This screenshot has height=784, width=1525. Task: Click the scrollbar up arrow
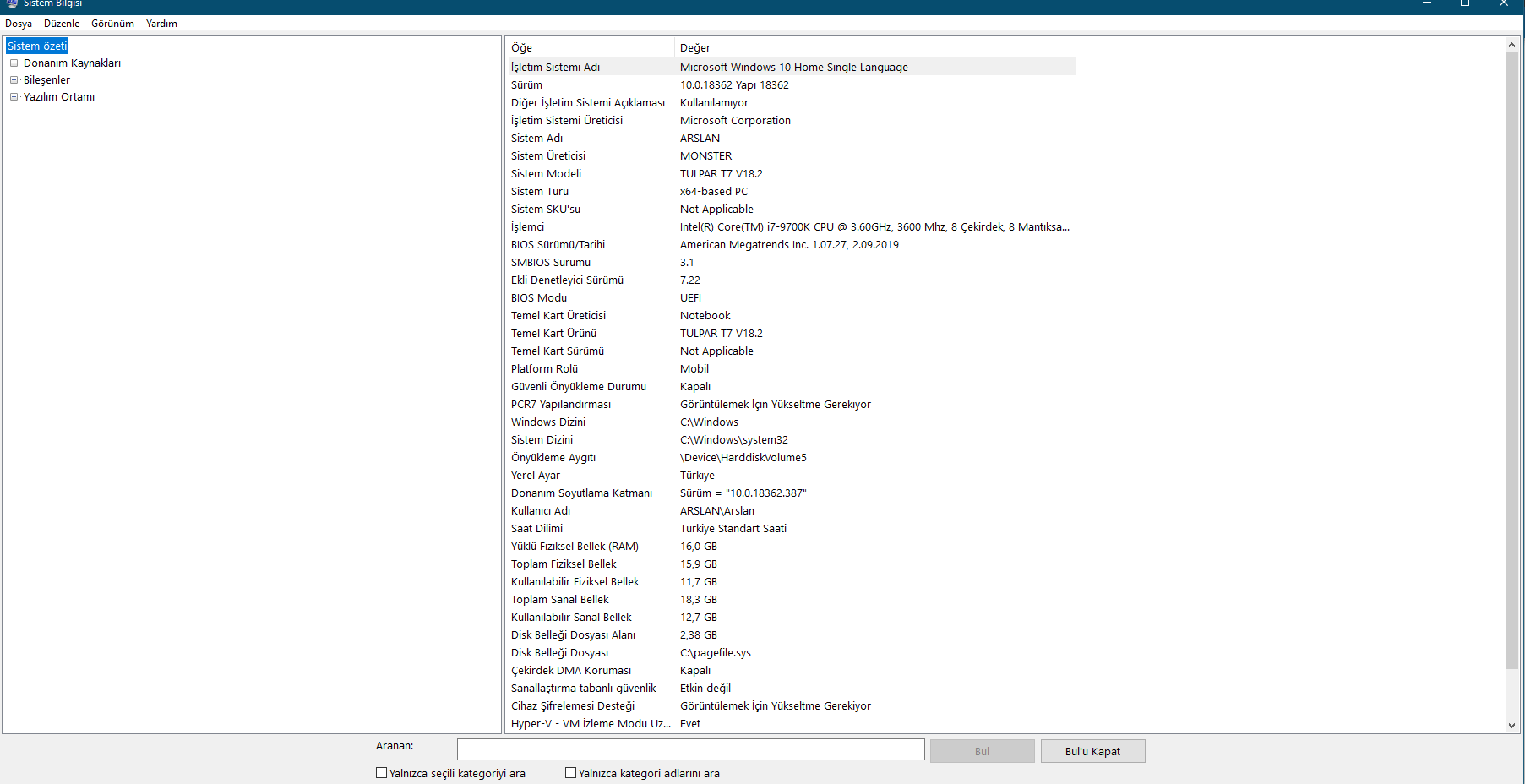pyautogui.click(x=1511, y=44)
